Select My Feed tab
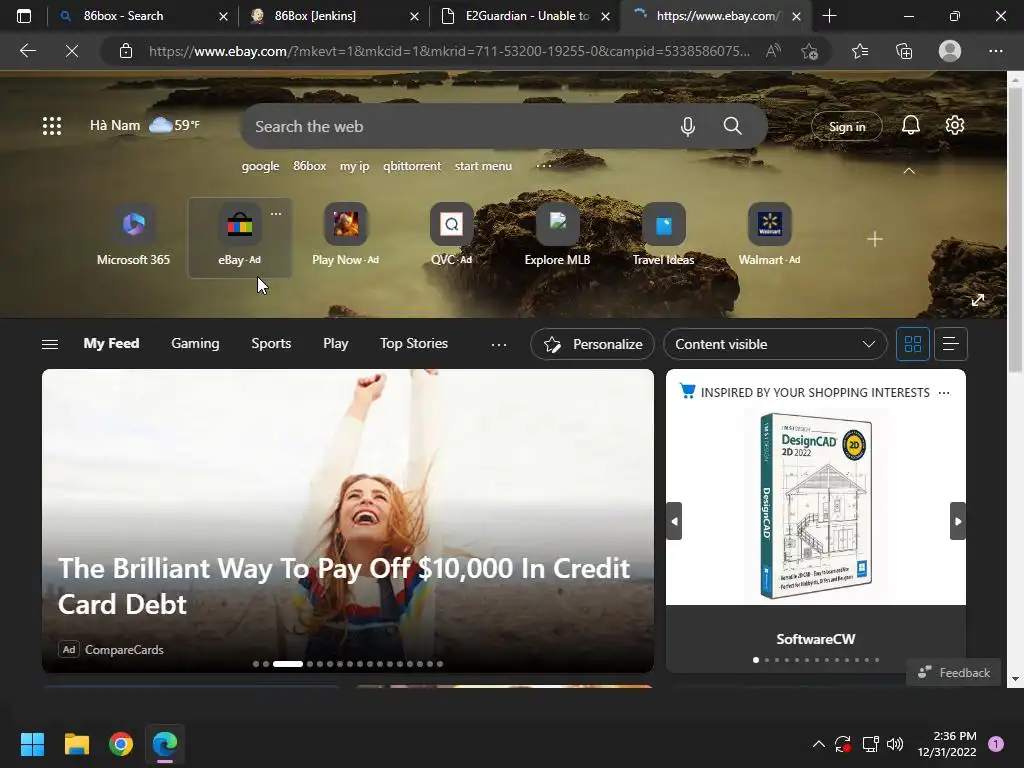Image resolution: width=1024 pixels, height=768 pixels. point(111,344)
